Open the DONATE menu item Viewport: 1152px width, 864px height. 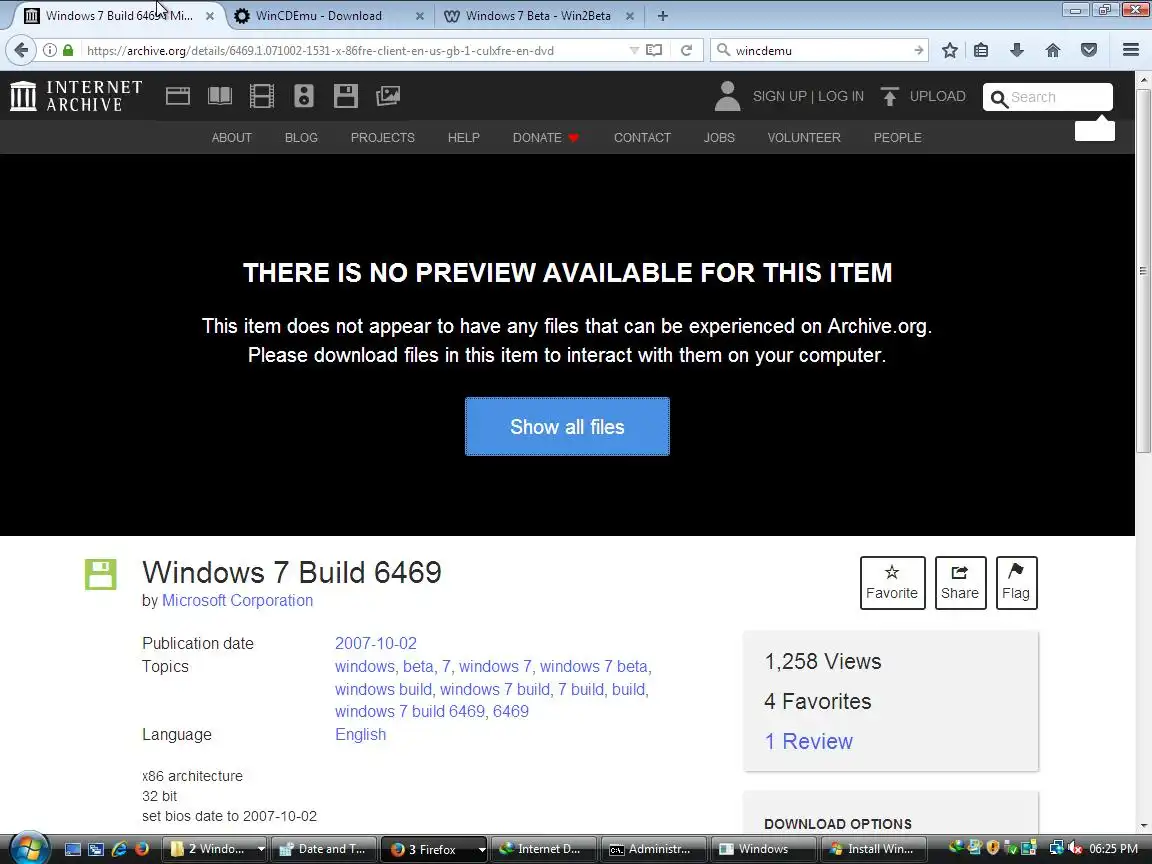[546, 137]
